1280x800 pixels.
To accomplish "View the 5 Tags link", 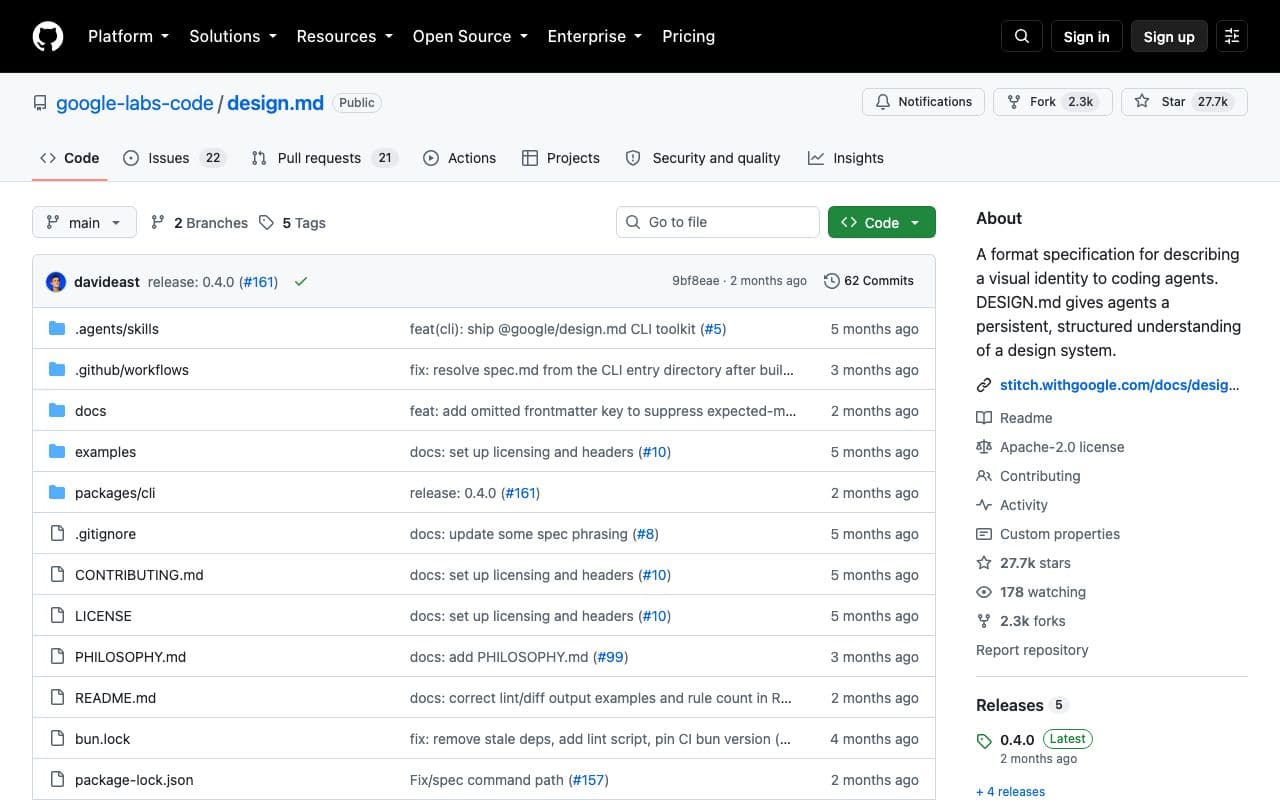I will coord(292,223).
